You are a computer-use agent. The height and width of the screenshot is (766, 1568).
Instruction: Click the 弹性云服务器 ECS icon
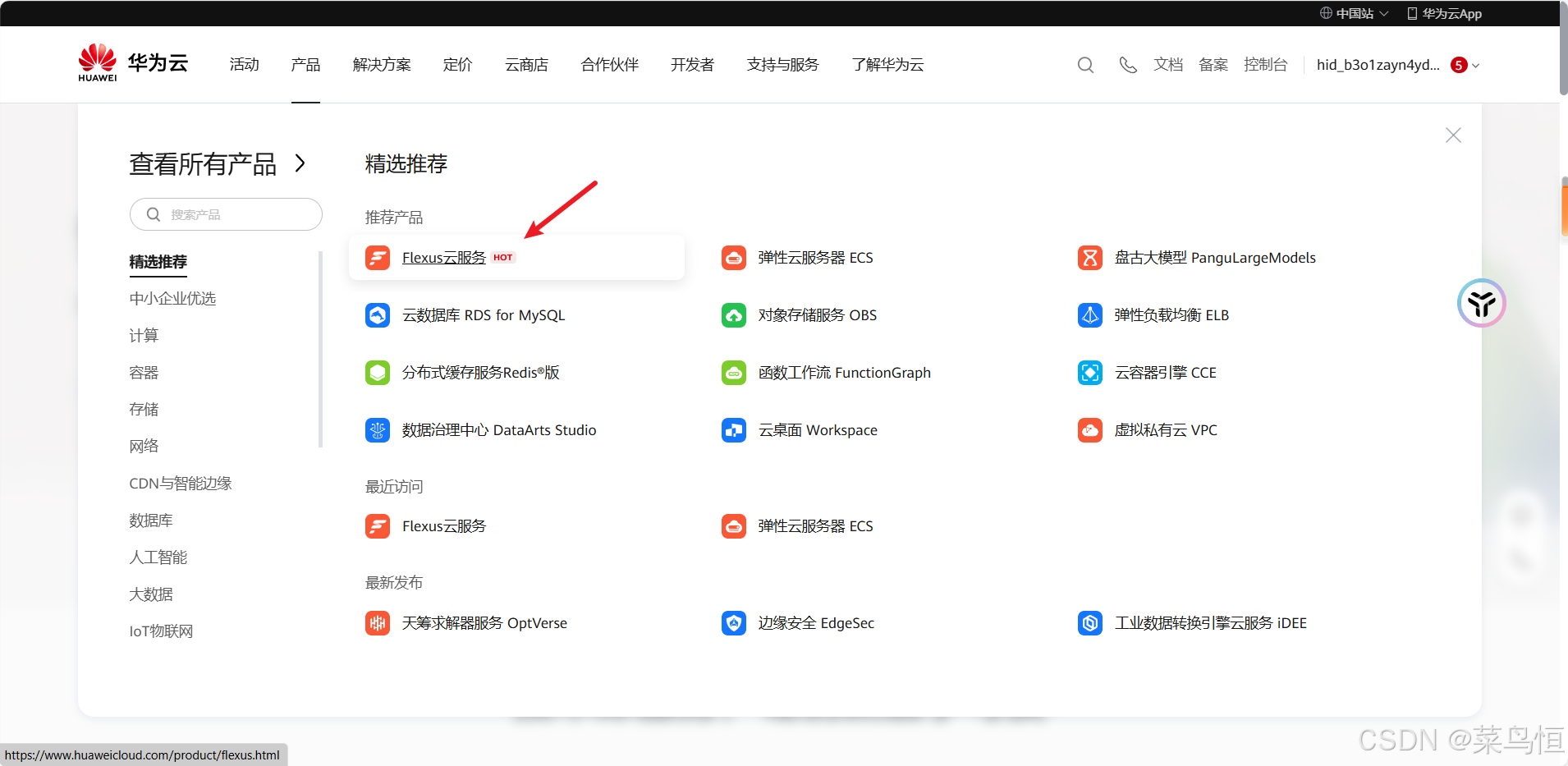point(733,257)
